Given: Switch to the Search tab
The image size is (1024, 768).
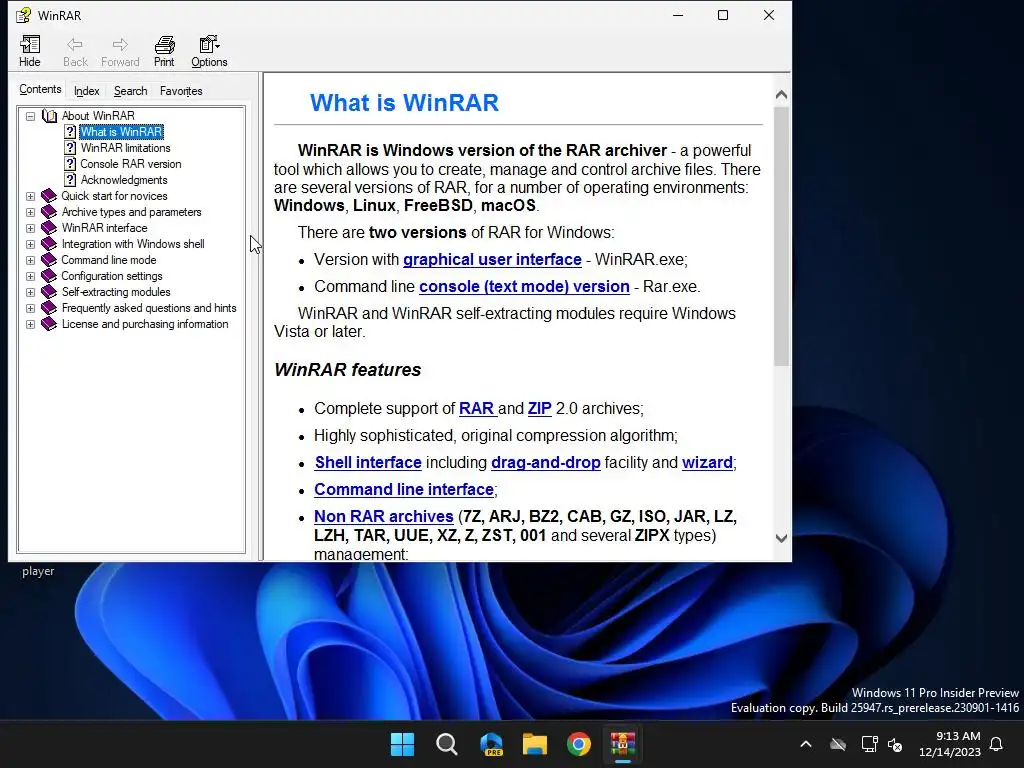Looking at the screenshot, I should (x=130, y=91).
